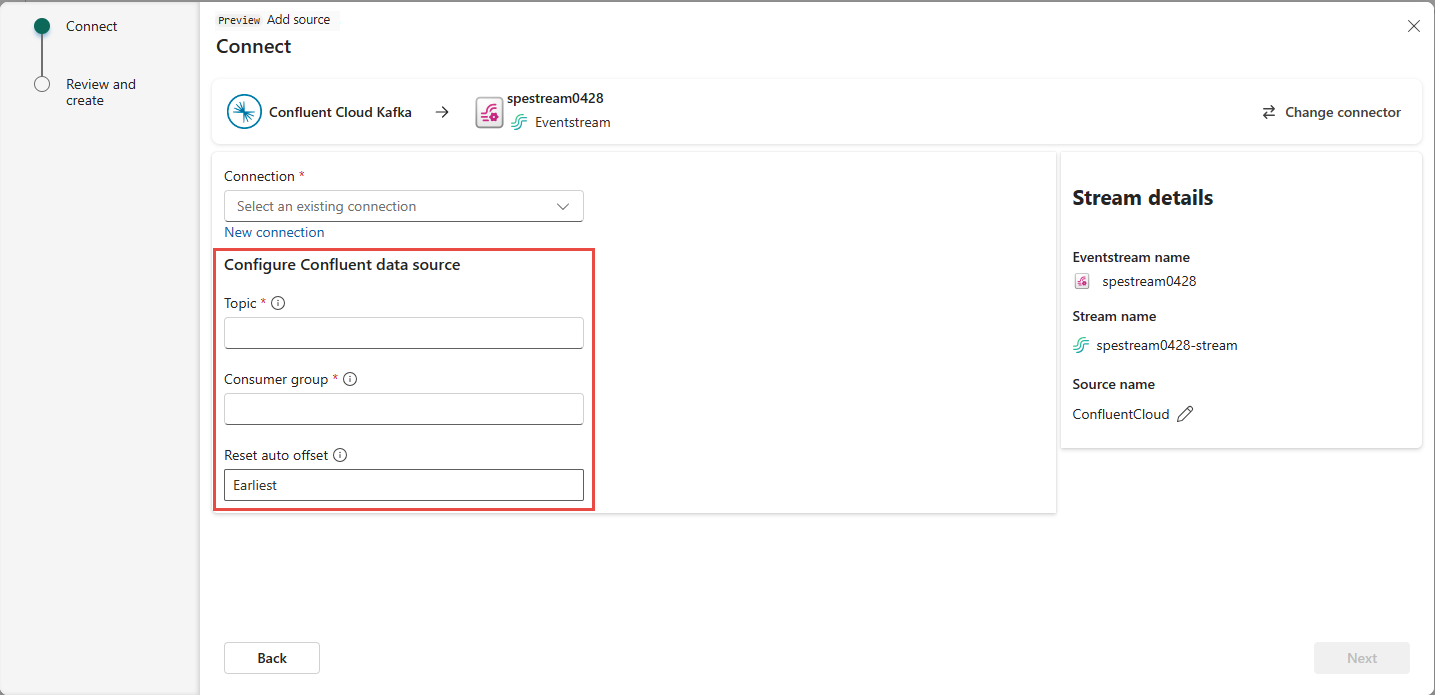Click inside the Topic input field
Image resolution: width=1435 pixels, height=695 pixels.
(403, 332)
